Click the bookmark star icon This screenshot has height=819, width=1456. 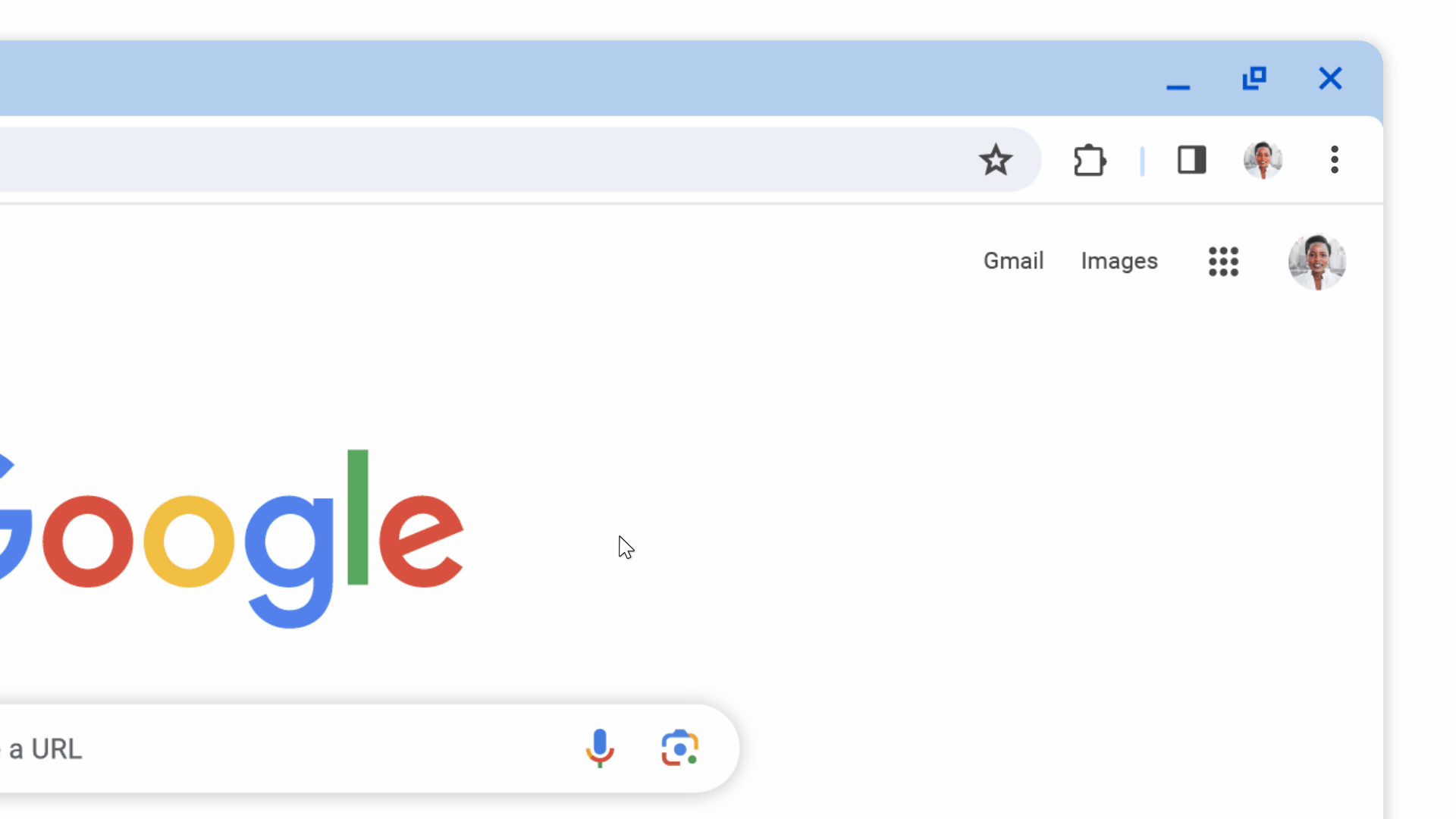coord(996,159)
